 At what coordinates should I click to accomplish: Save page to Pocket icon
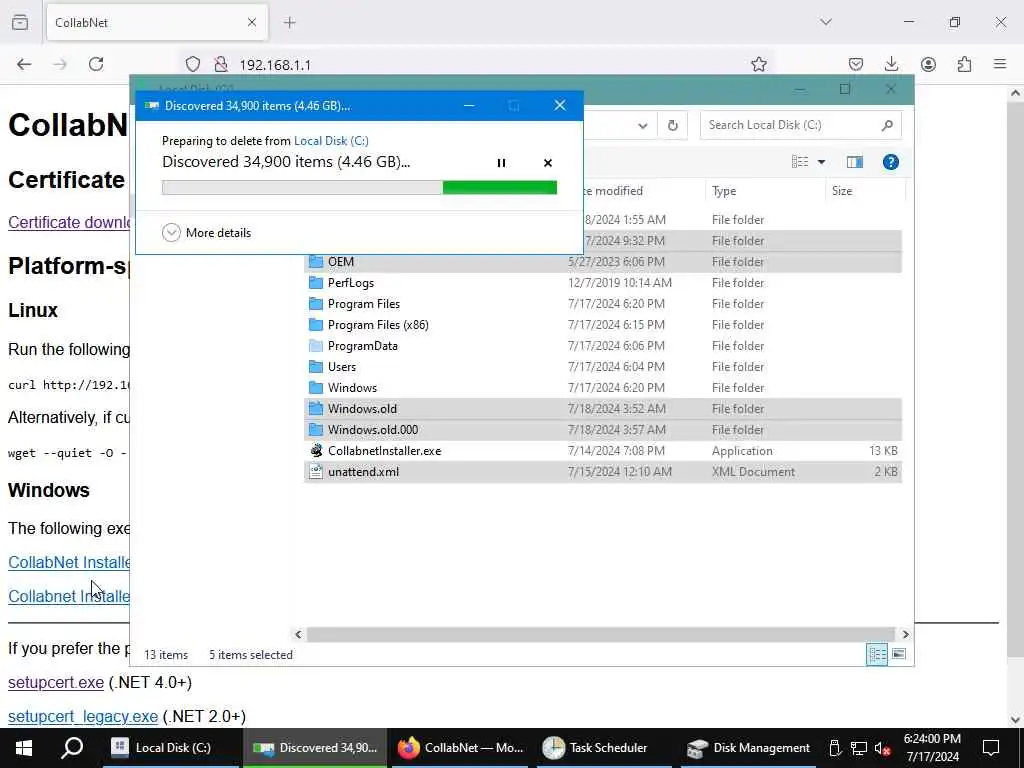(x=856, y=64)
